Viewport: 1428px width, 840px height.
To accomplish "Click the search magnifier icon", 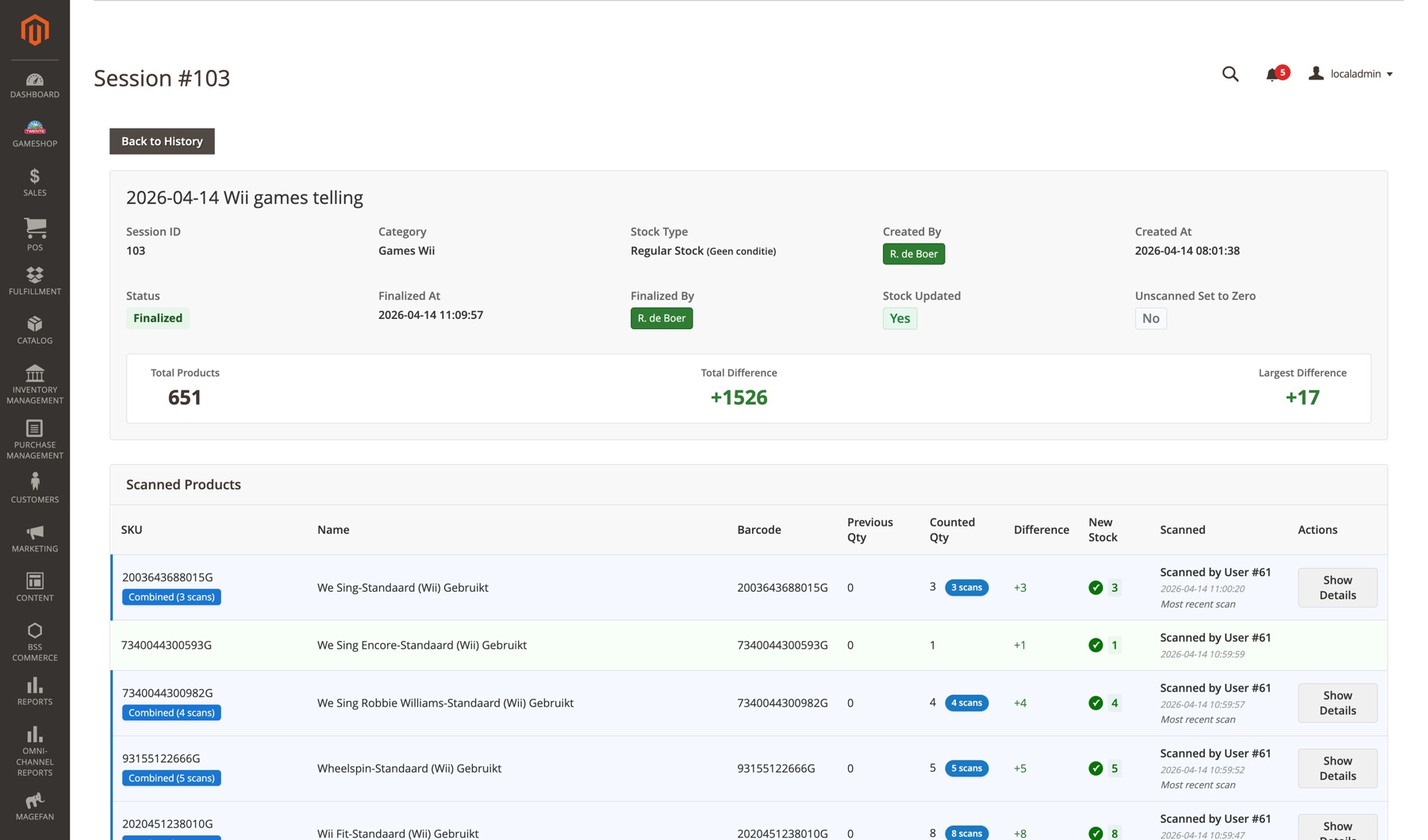I will pyautogui.click(x=1230, y=74).
